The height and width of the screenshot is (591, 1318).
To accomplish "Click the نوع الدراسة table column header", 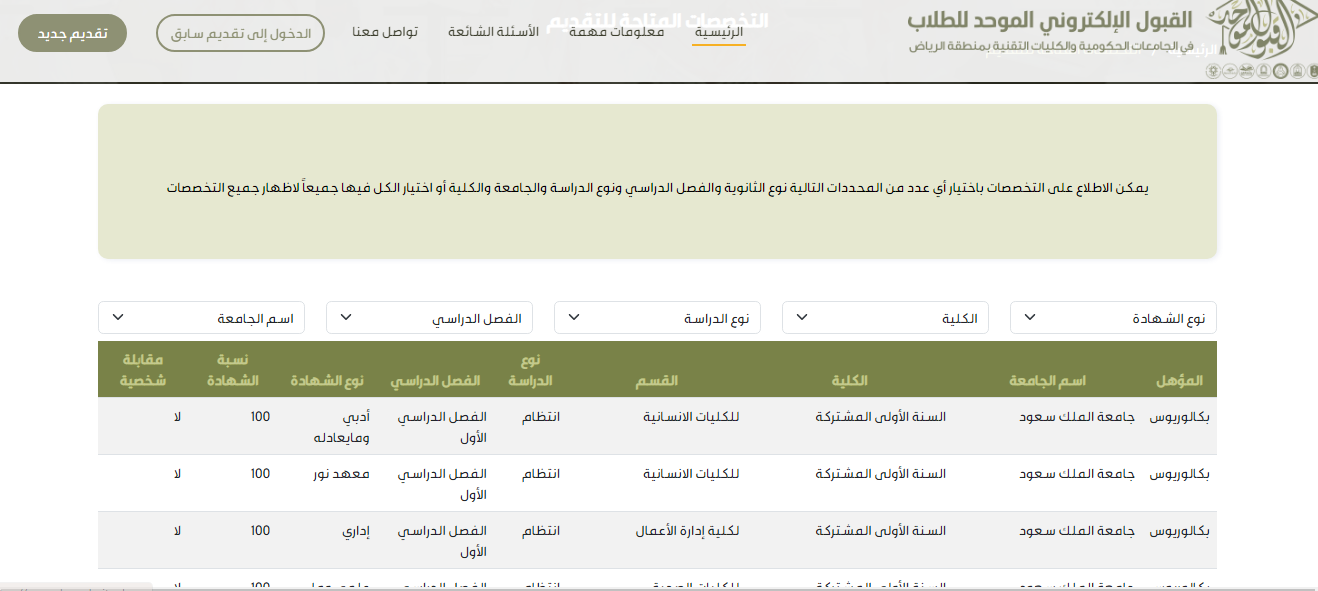I will coord(530,370).
